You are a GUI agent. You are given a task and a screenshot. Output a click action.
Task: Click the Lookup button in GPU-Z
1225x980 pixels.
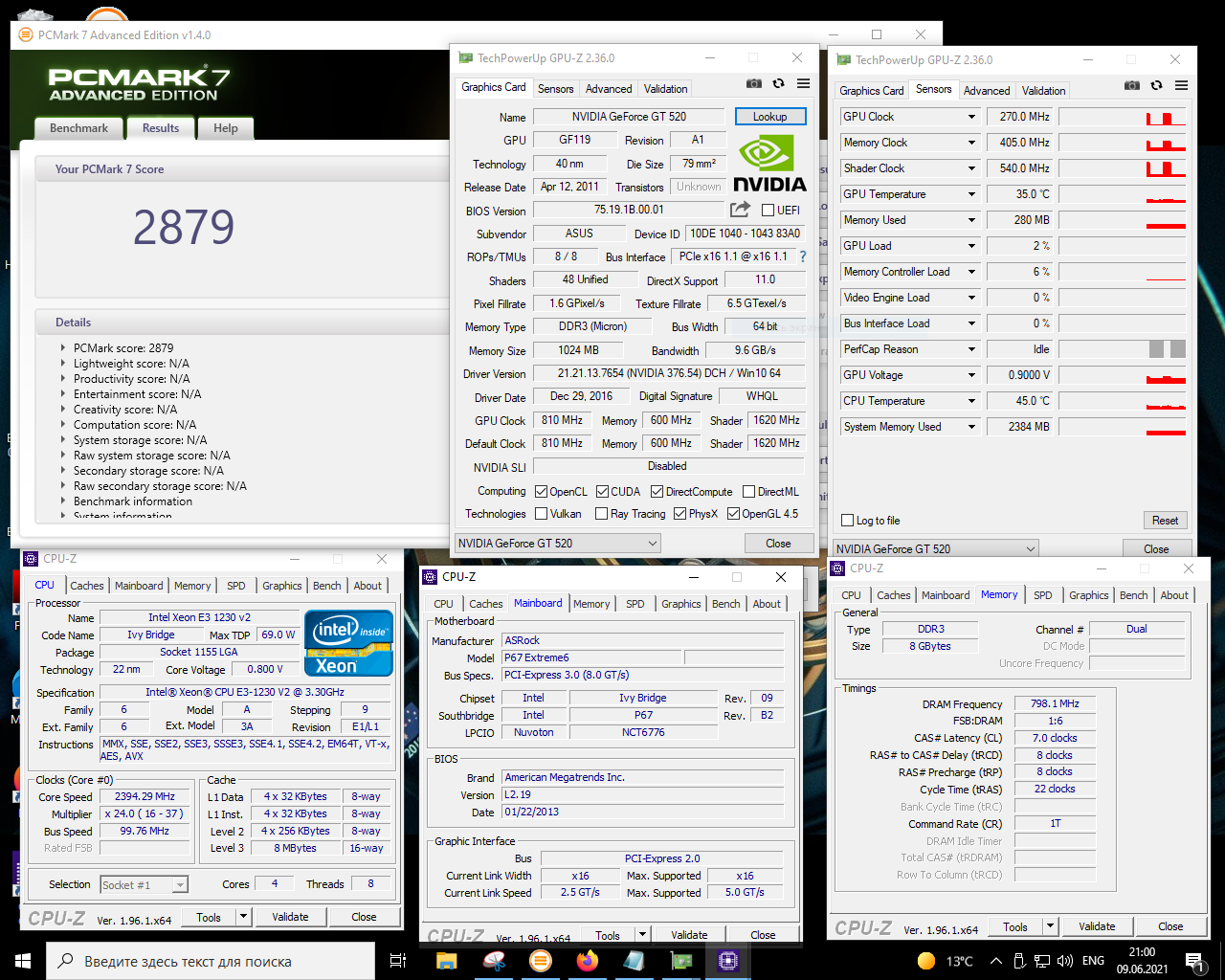click(x=770, y=117)
